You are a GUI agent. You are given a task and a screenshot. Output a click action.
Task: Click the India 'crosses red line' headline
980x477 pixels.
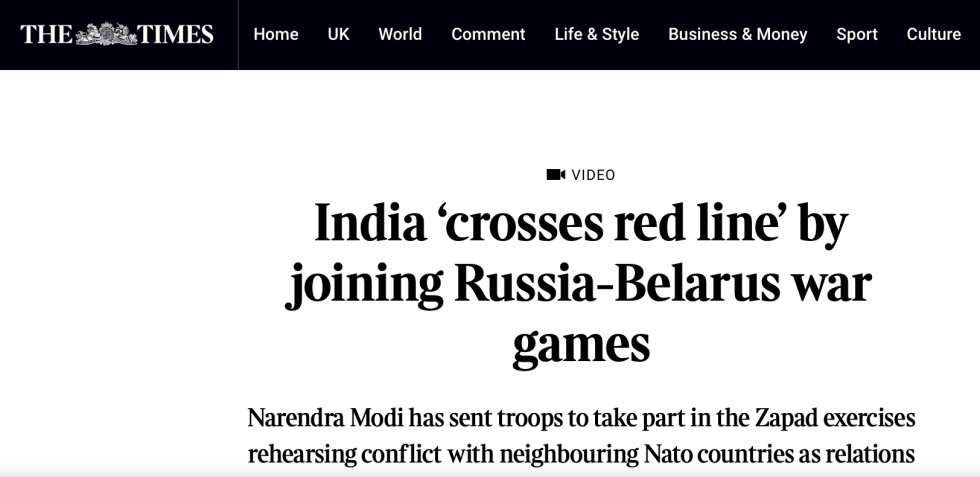580,284
